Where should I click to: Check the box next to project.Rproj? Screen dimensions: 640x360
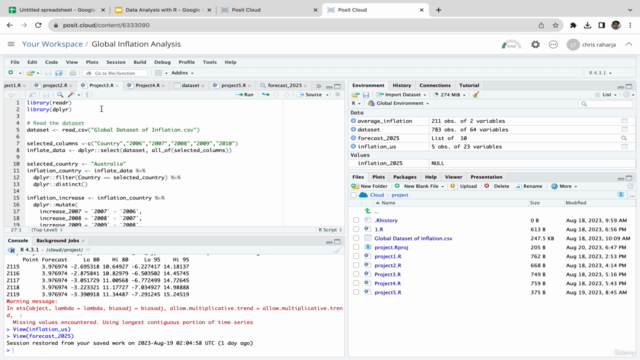356,247
